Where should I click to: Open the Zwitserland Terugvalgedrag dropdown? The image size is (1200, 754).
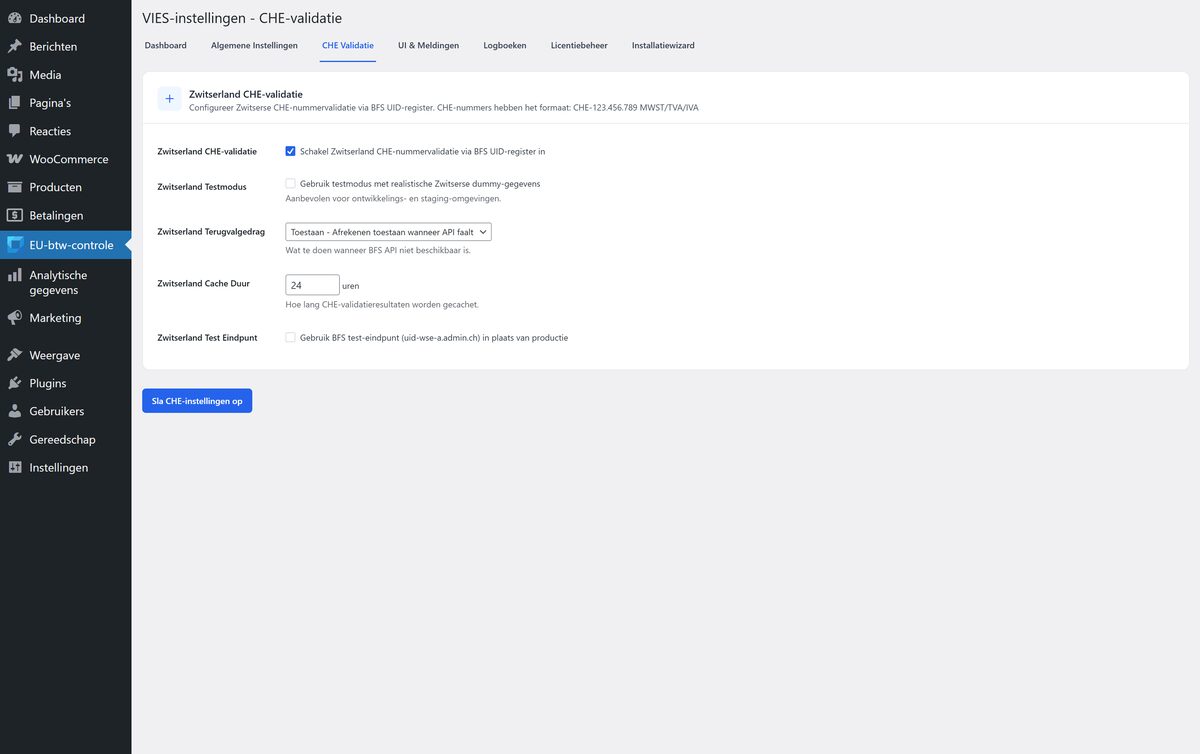click(388, 232)
